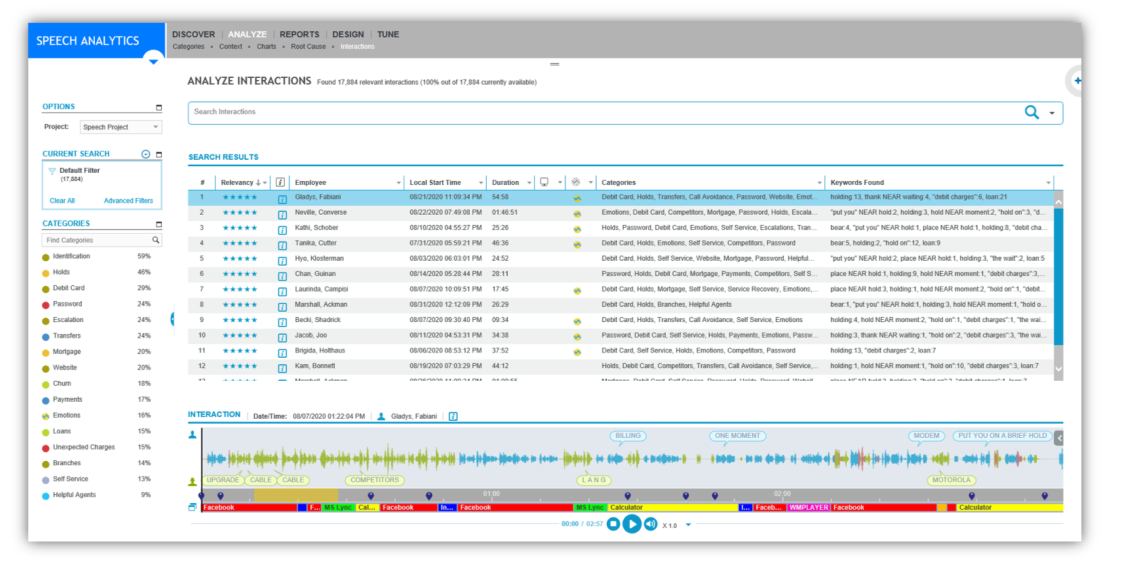Mute audio using the speaker icon
The width and height of the screenshot is (1140, 562).
click(x=651, y=524)
